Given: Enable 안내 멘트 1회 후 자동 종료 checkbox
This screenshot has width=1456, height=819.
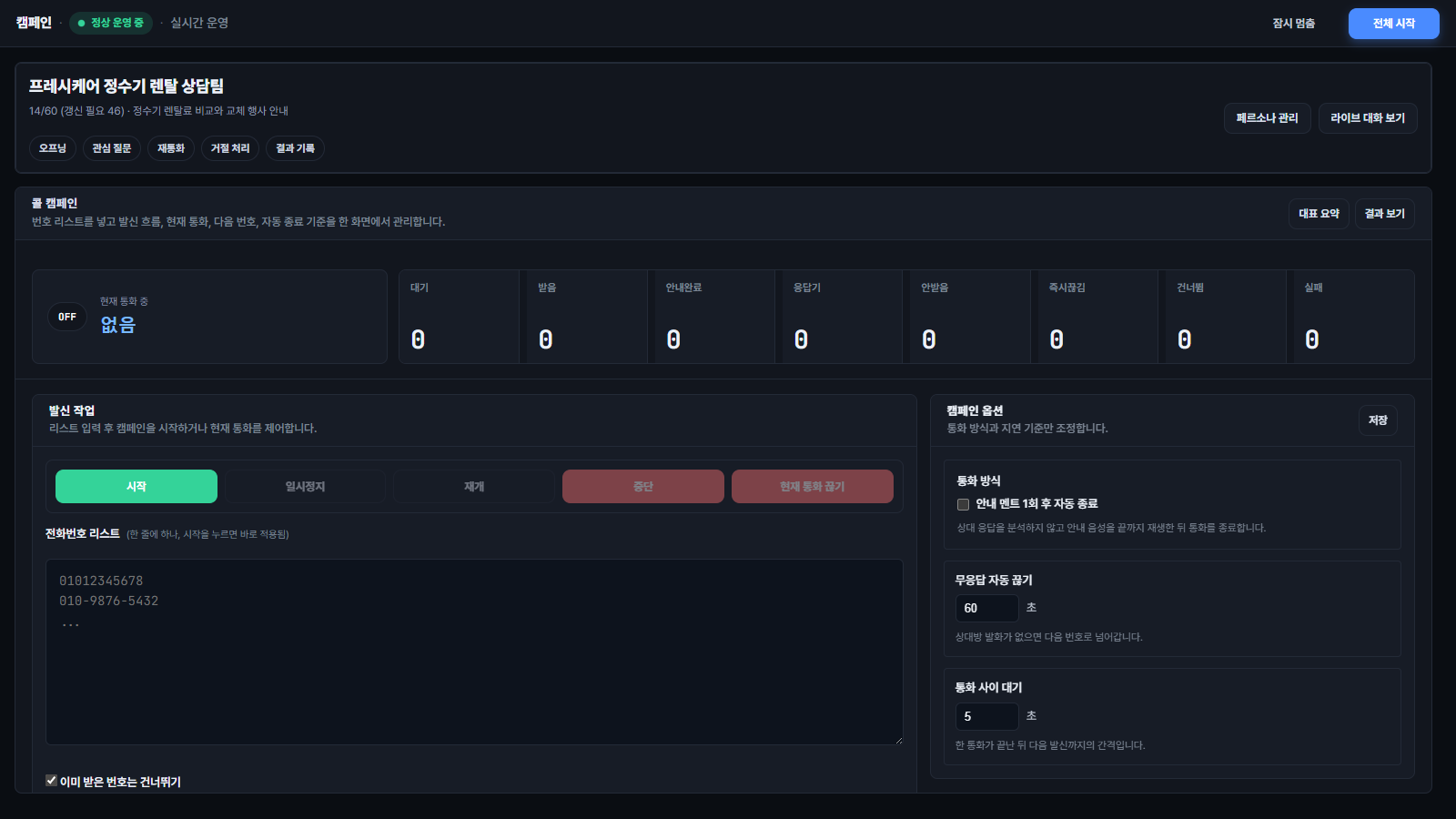Looking at the screenshot, I should (x=963, y=504).
